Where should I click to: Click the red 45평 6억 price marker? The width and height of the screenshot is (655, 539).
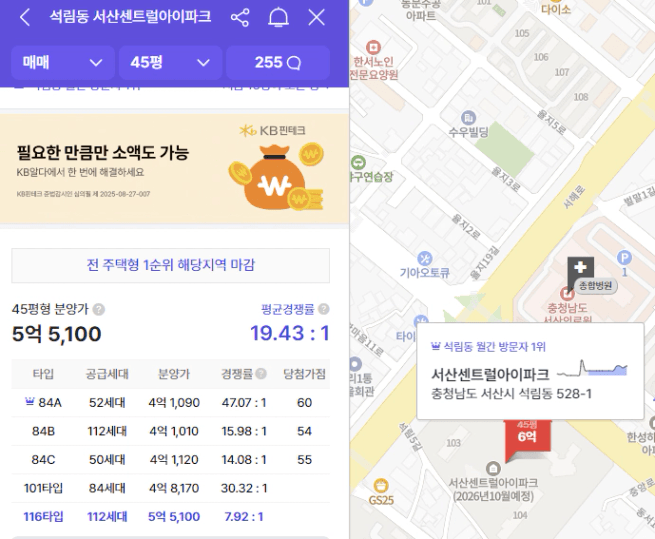527,440
